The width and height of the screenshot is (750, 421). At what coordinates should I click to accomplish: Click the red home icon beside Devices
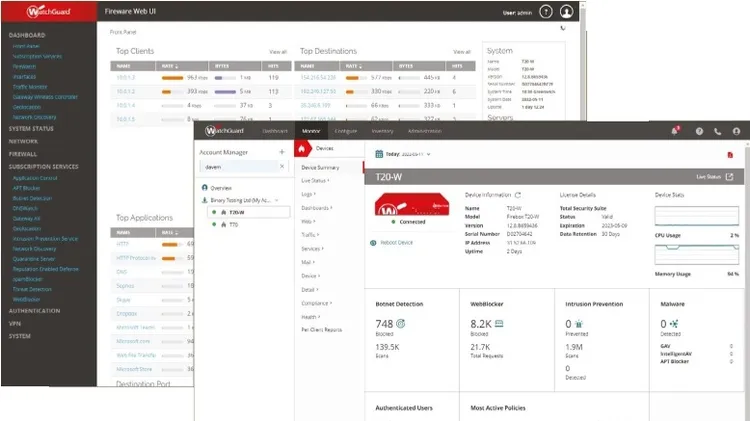301,149
